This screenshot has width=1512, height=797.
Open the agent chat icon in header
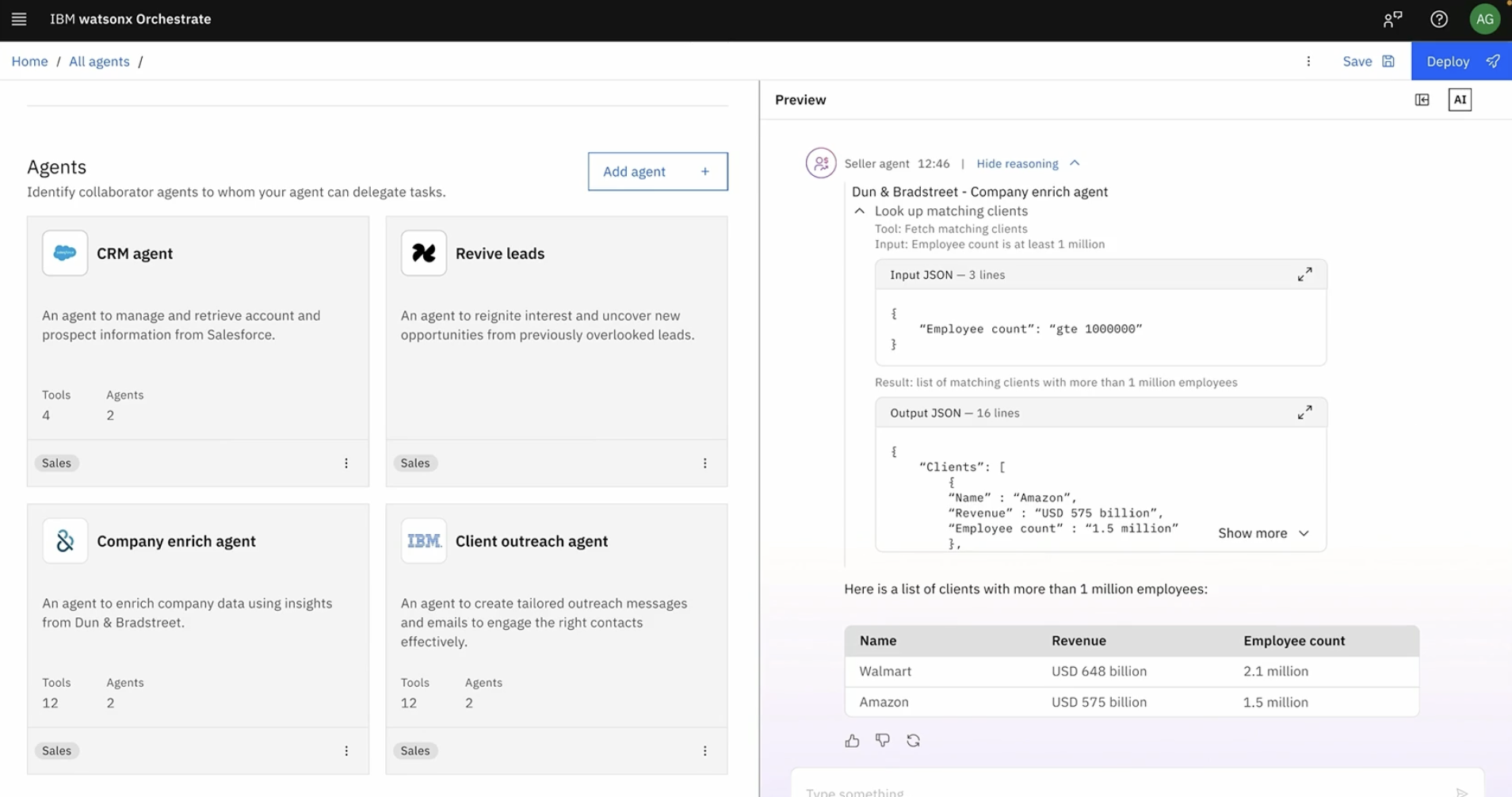click(1392, 19)
